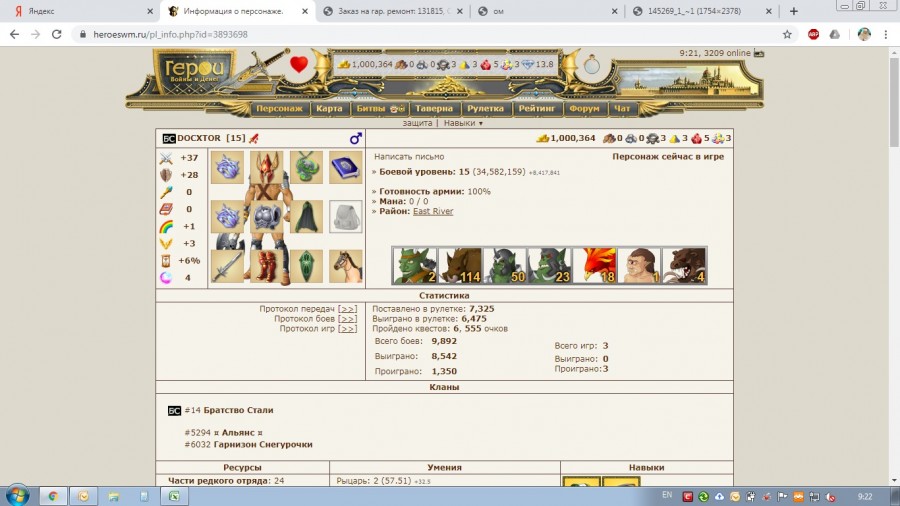This screenshot has width=900, height=506.
Task: Open the red heart health icon
Action: [x=298, y=64]
